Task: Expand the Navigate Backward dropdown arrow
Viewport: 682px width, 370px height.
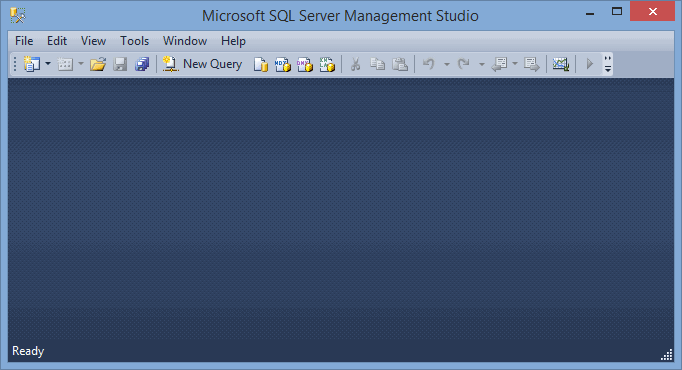Action: 515,64
